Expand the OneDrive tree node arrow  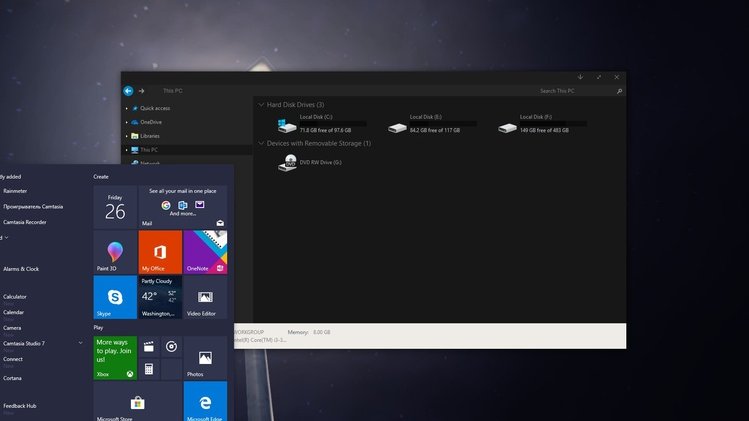point(127,122)
